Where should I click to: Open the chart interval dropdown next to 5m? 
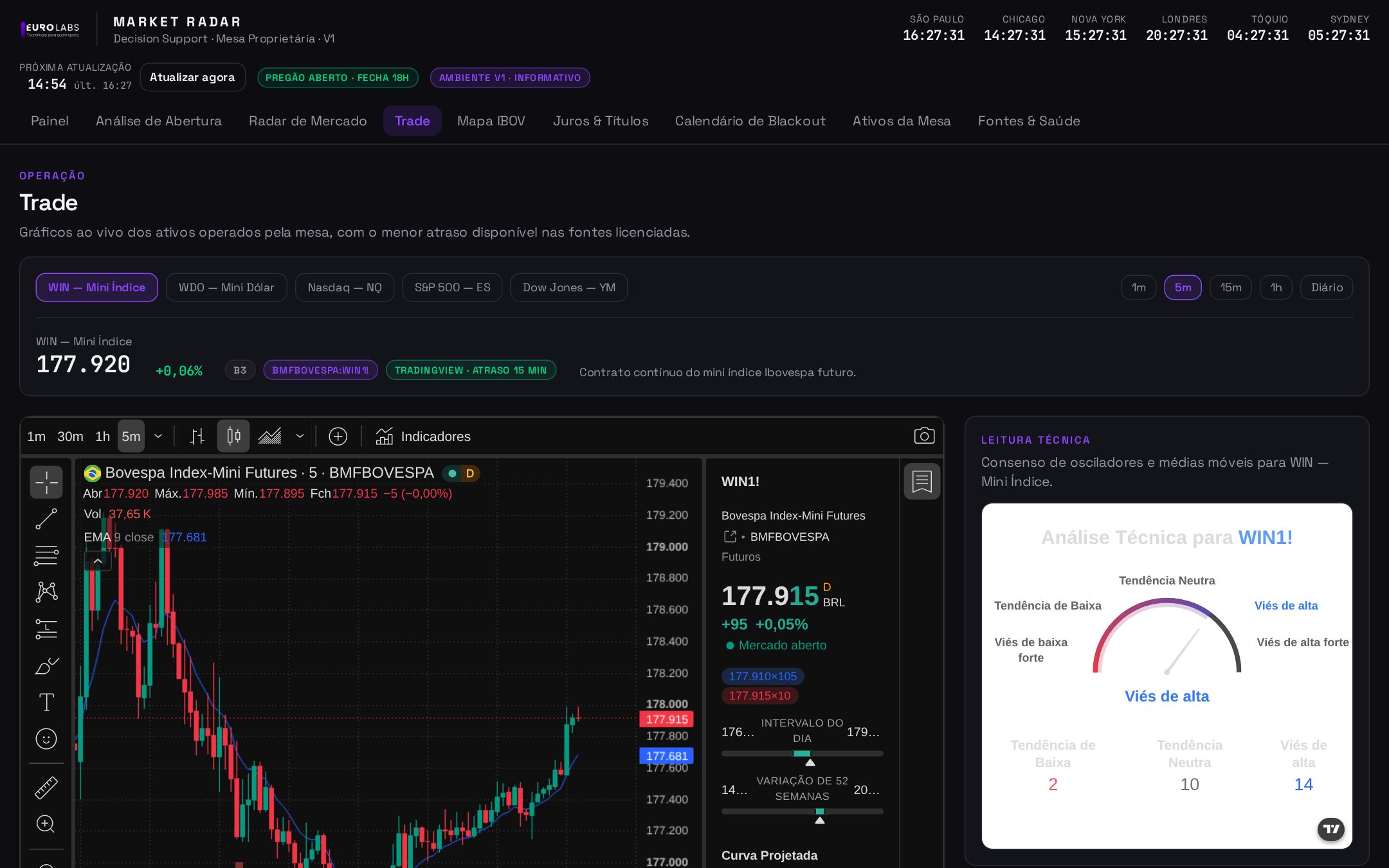tap(158, 437)
